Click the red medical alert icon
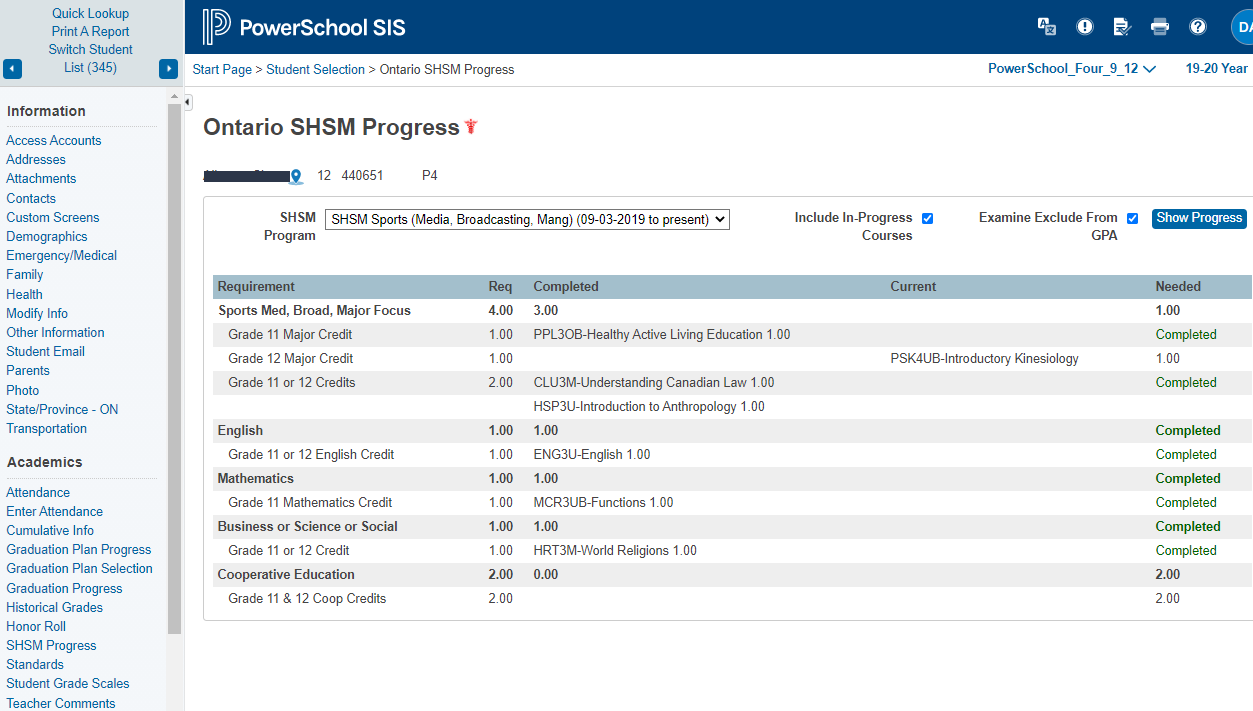Viewport: 1253px width, 711px height. click(x=471, y=127)
